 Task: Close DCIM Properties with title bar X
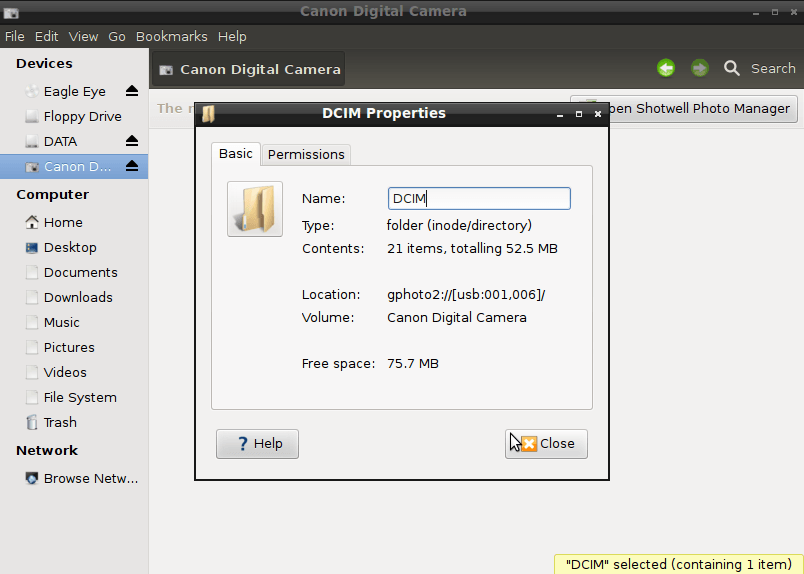click(x=598, y=114)
